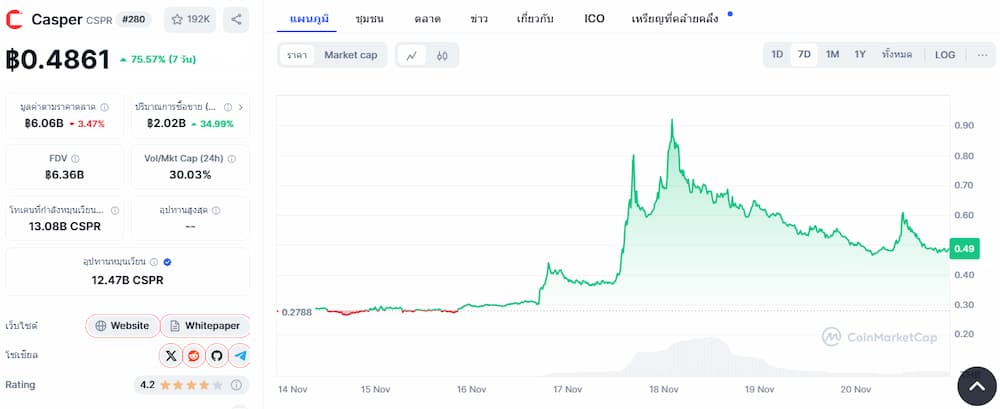Add Casper to watchlist with star button

click(190, 20)
